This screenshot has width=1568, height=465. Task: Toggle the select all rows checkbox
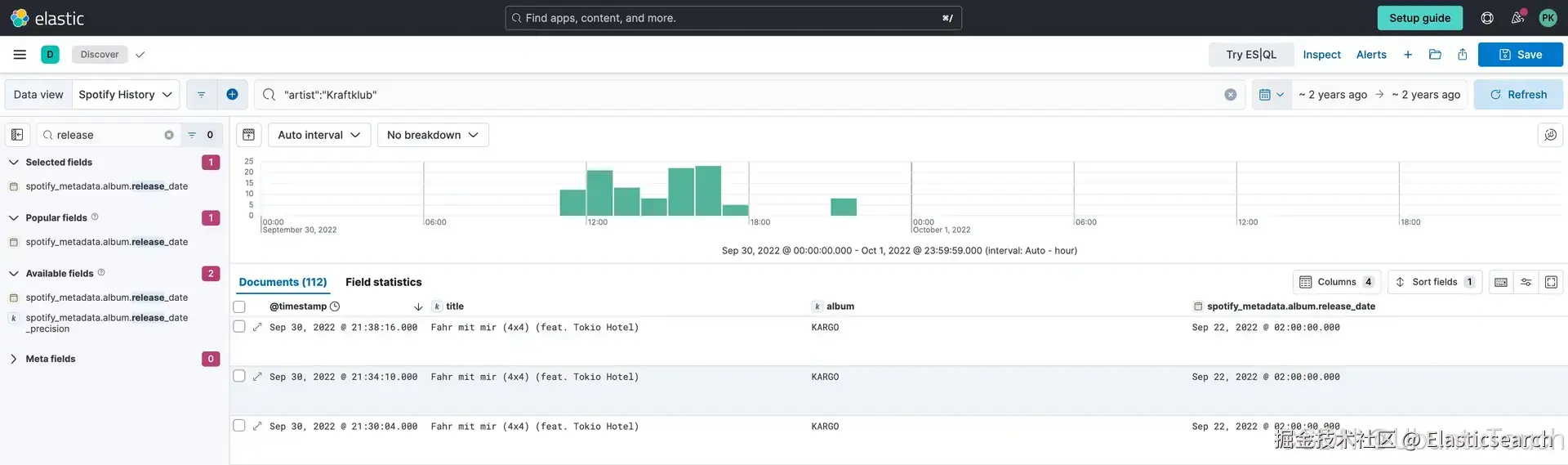[239, 306]
